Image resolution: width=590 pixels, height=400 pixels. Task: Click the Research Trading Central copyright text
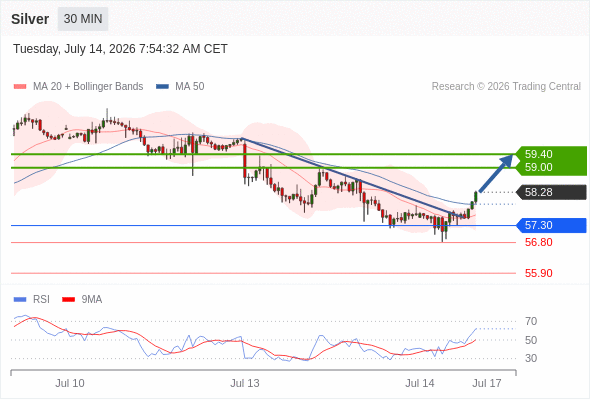click(506, 87)
